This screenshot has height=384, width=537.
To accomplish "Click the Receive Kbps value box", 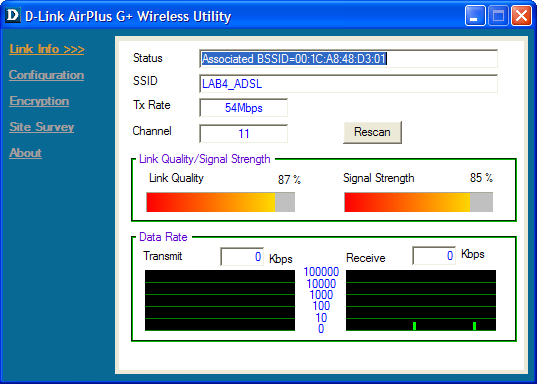I will click(434, 256).
